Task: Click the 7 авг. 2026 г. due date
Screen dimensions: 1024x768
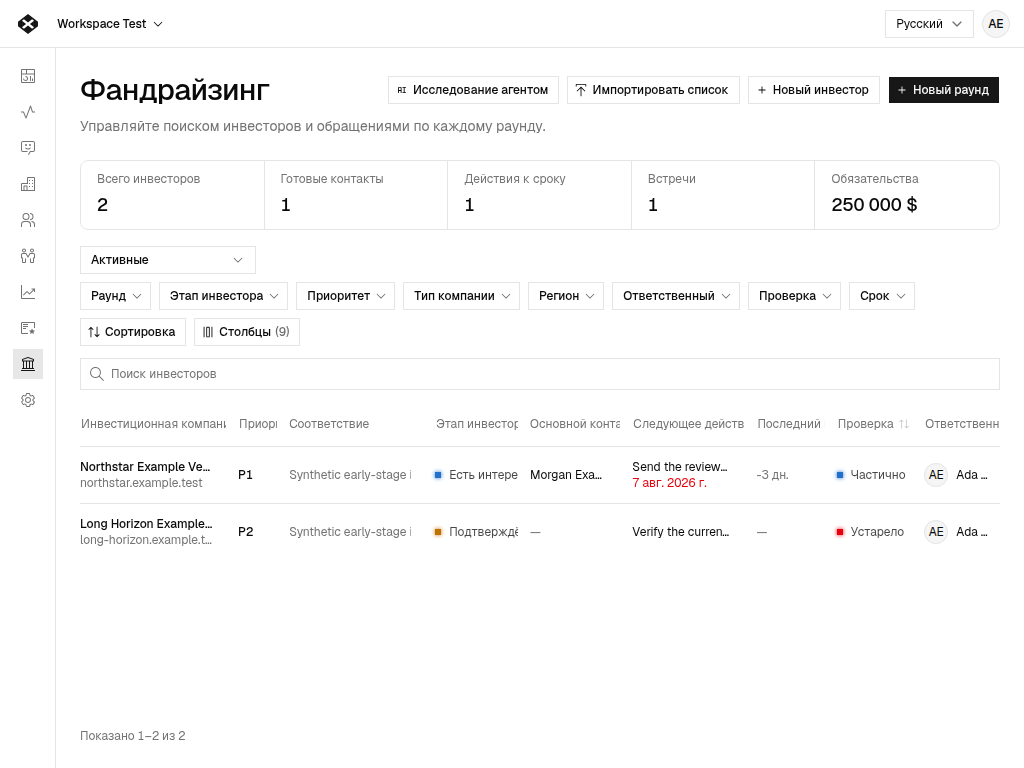Action: click(669, 483)
